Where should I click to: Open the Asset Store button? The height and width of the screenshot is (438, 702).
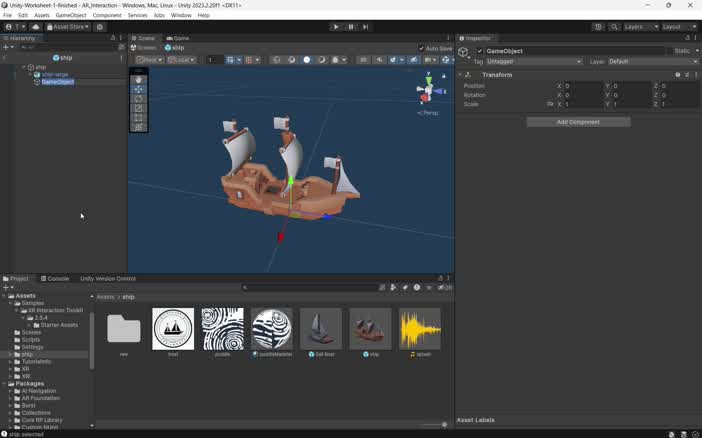[69, 27]
